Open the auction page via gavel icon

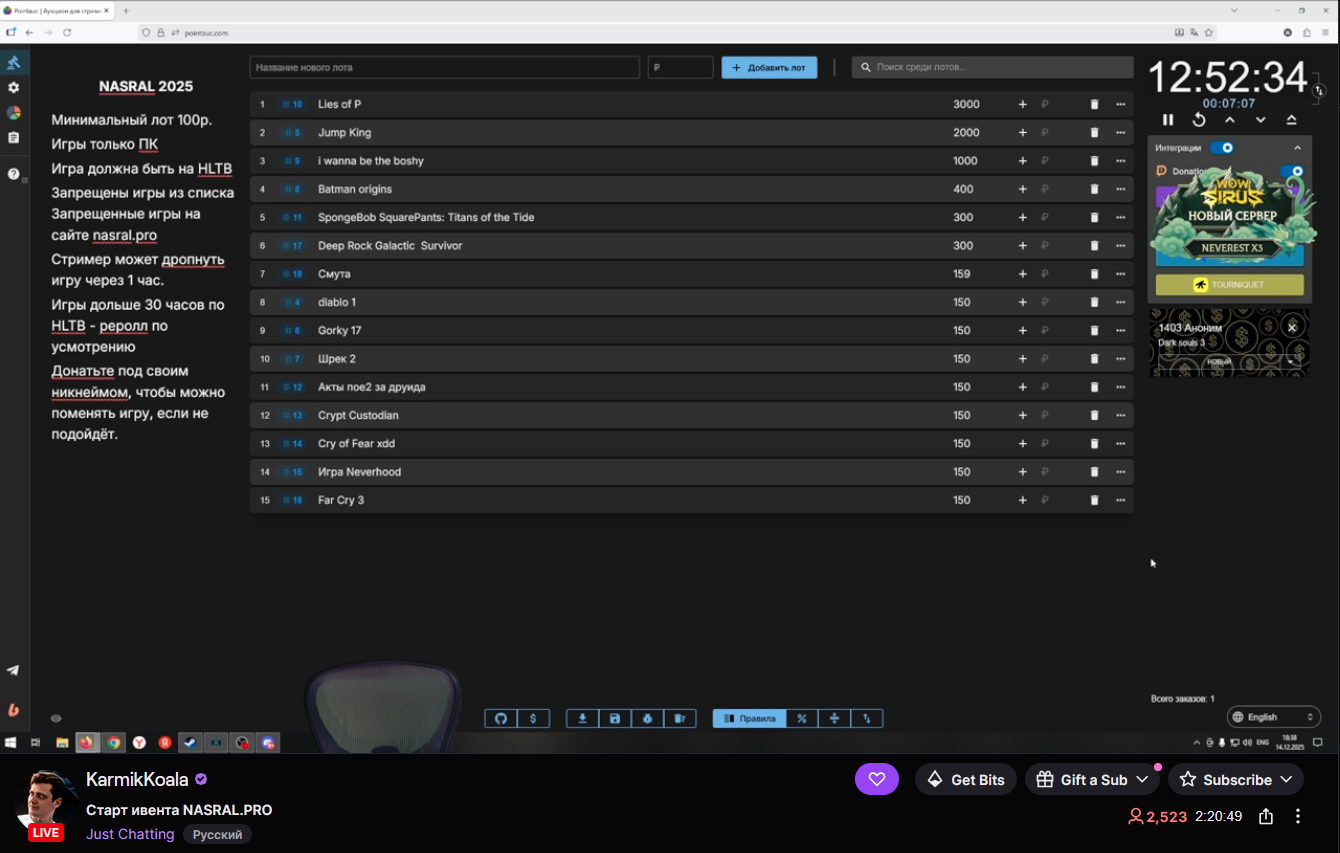pos(14,62)
